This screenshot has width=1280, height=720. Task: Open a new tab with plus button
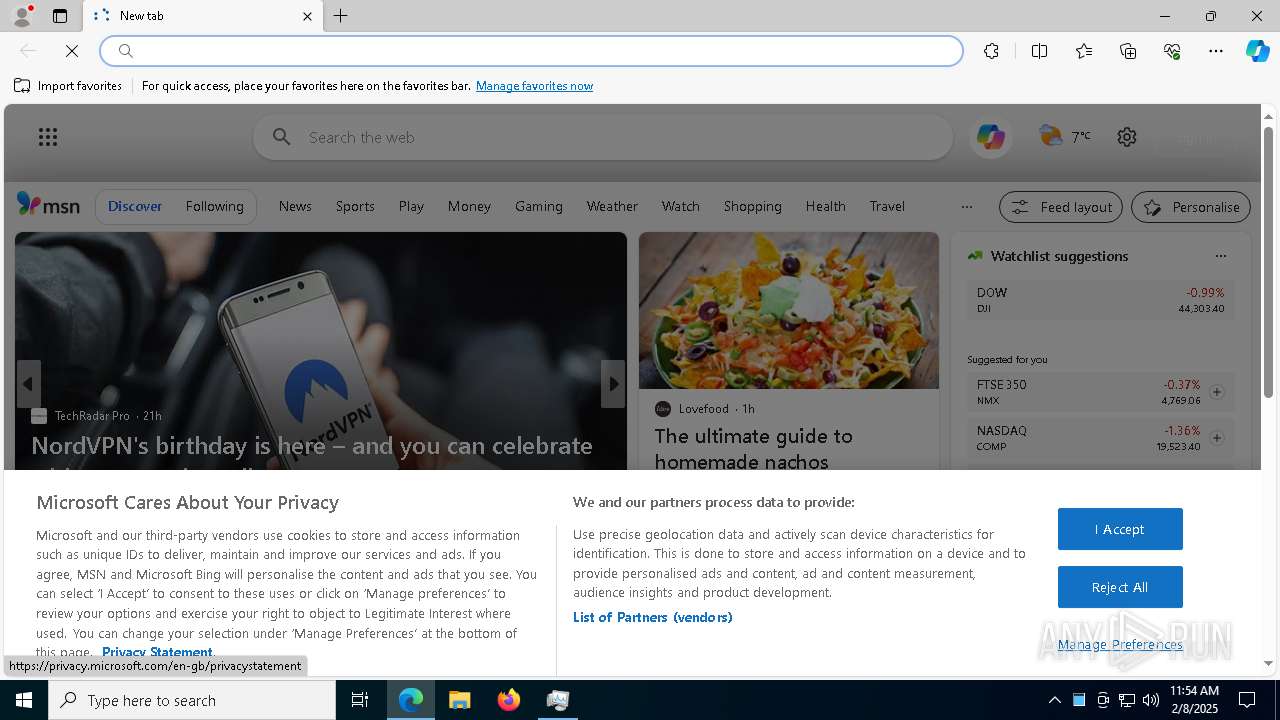click(x=341, y=16)
